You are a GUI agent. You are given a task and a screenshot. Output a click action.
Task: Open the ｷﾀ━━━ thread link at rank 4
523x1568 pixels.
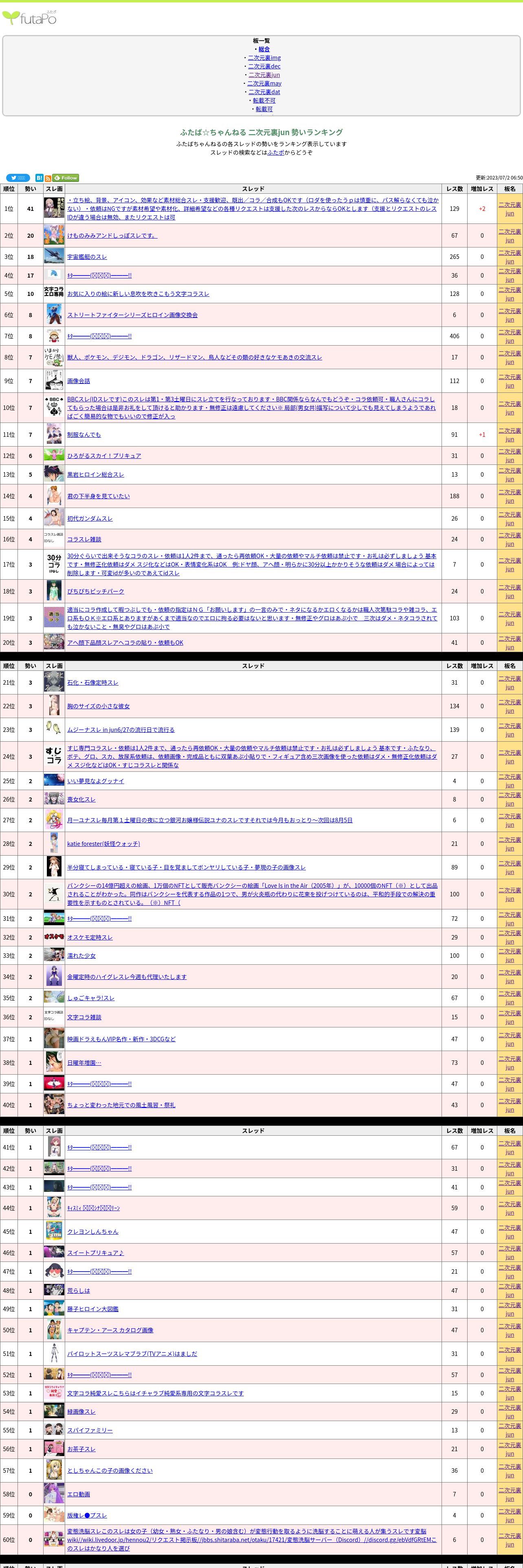[x=99, y=275]
